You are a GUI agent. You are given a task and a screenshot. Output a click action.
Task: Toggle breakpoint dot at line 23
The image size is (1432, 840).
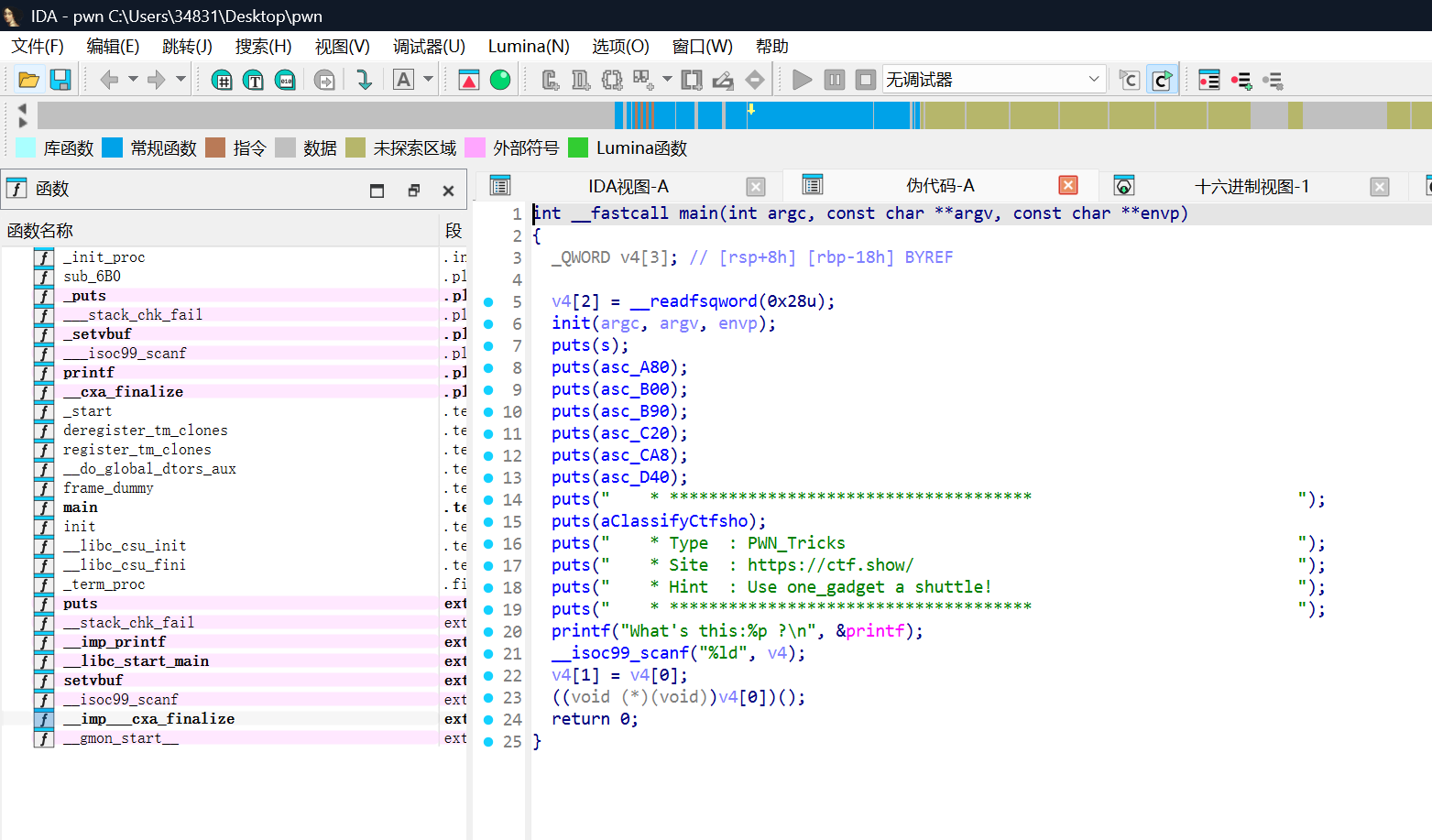click(x=488, y=698)
